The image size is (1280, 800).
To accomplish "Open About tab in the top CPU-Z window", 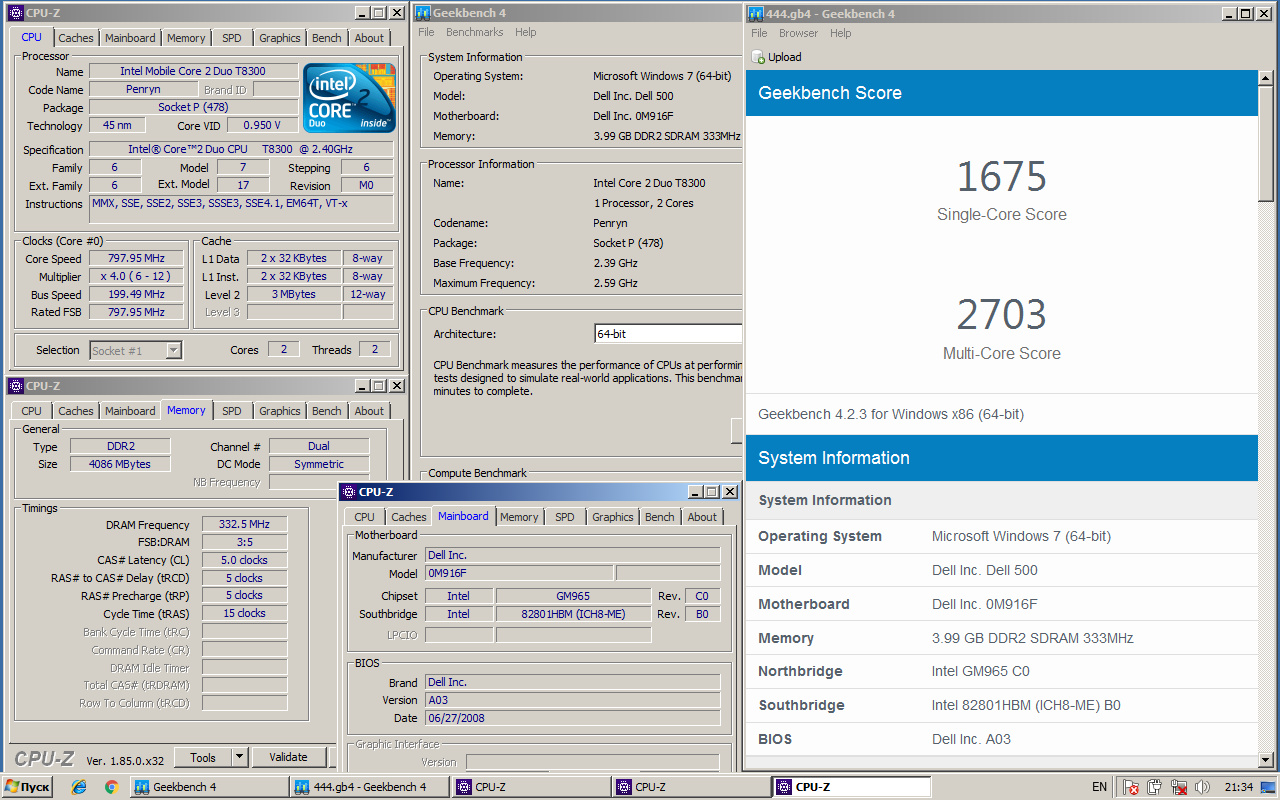I will click(369, 38).
